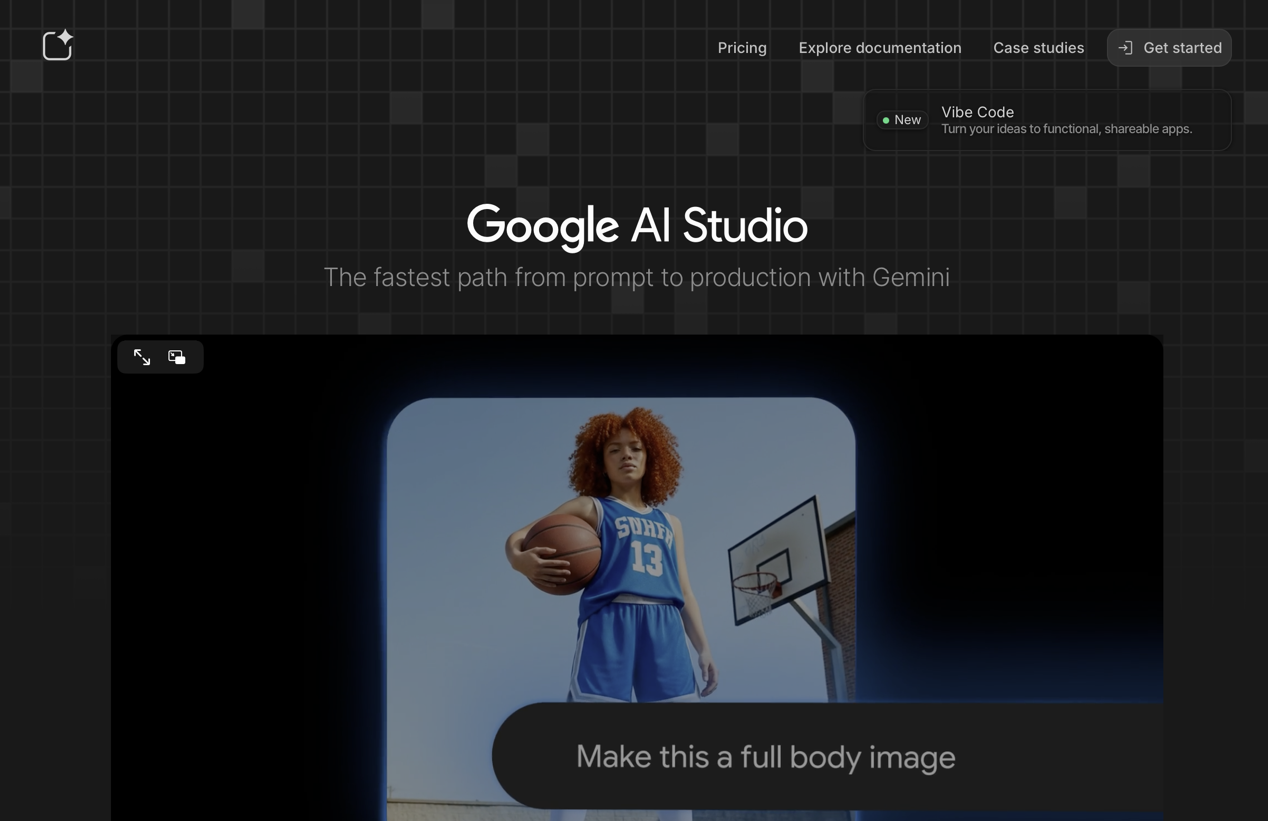The height and width of the screenshot is (821, 1268).
Task: Click the "Make this a full body image" prompt
Action: pyautogui.click(x=765, y=757)
